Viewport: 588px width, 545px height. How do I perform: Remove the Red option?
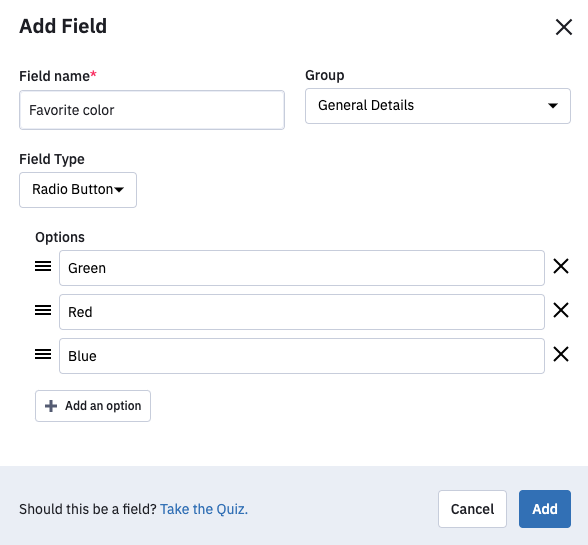561,310
